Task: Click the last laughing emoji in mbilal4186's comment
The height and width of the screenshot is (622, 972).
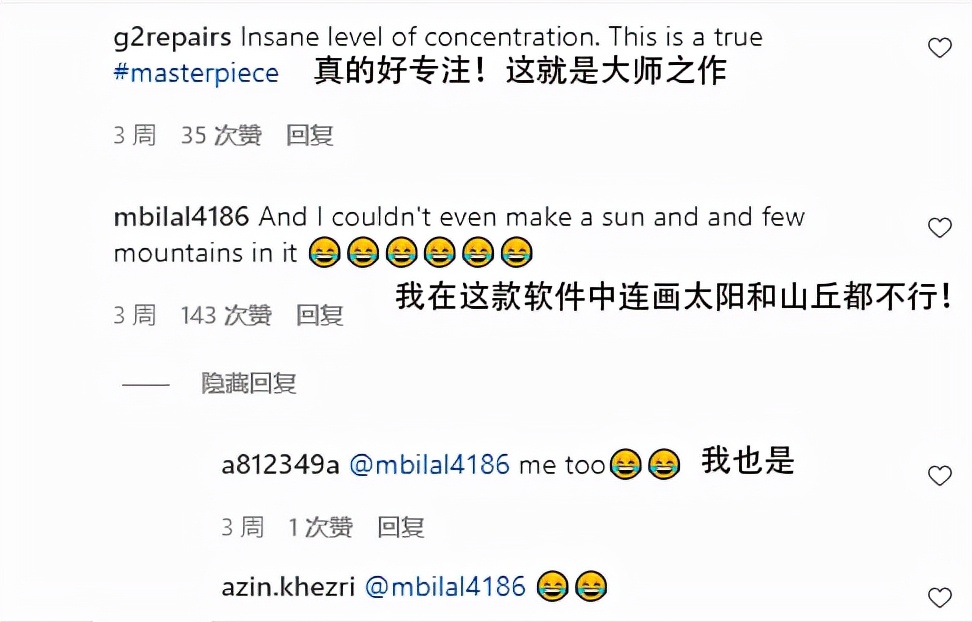Action: pyautogui.click(x=516, y=252)
